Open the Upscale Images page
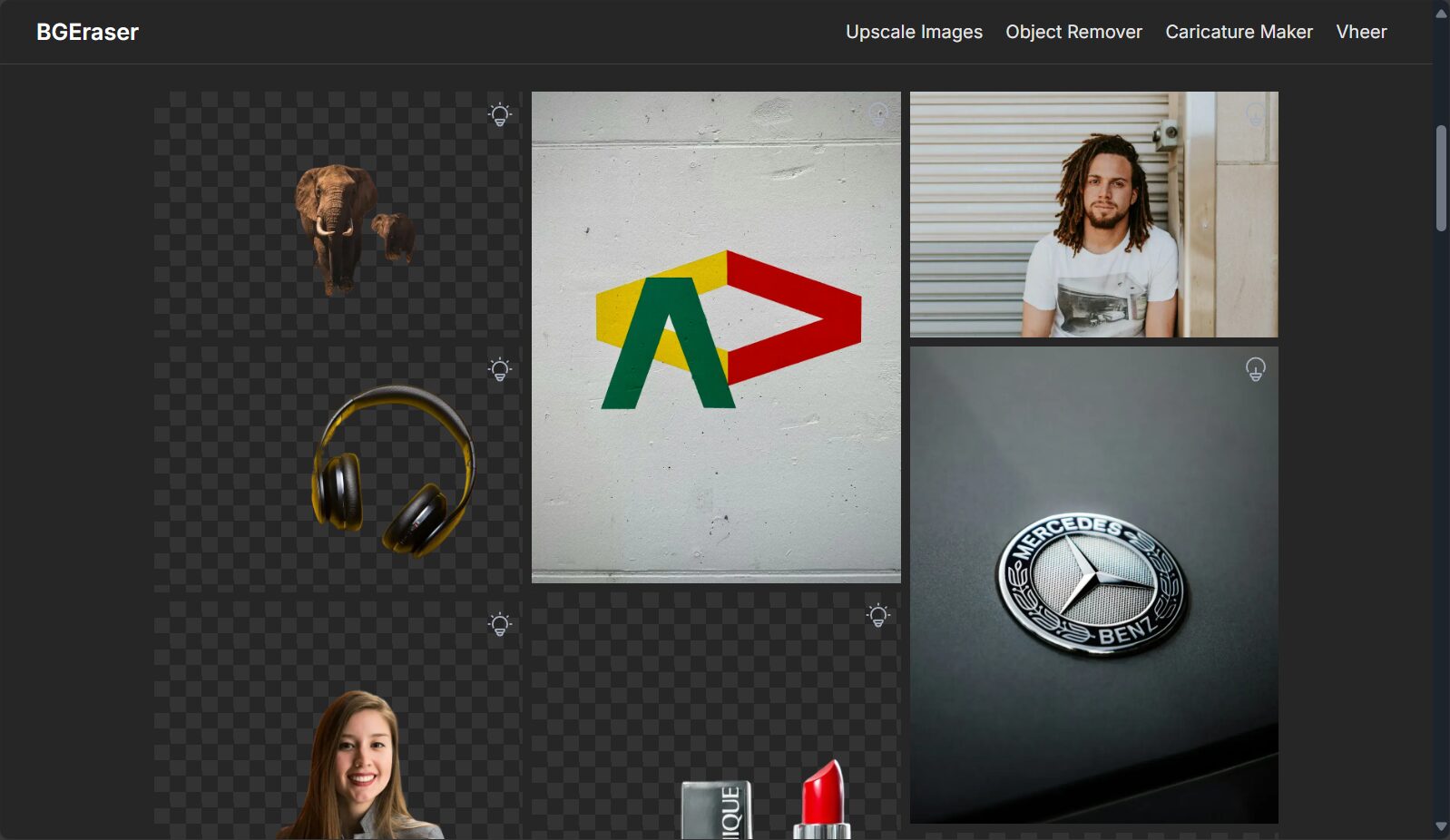Image resolution: width=1450 pixels, height=840 pixels. [x=914, y=32]
